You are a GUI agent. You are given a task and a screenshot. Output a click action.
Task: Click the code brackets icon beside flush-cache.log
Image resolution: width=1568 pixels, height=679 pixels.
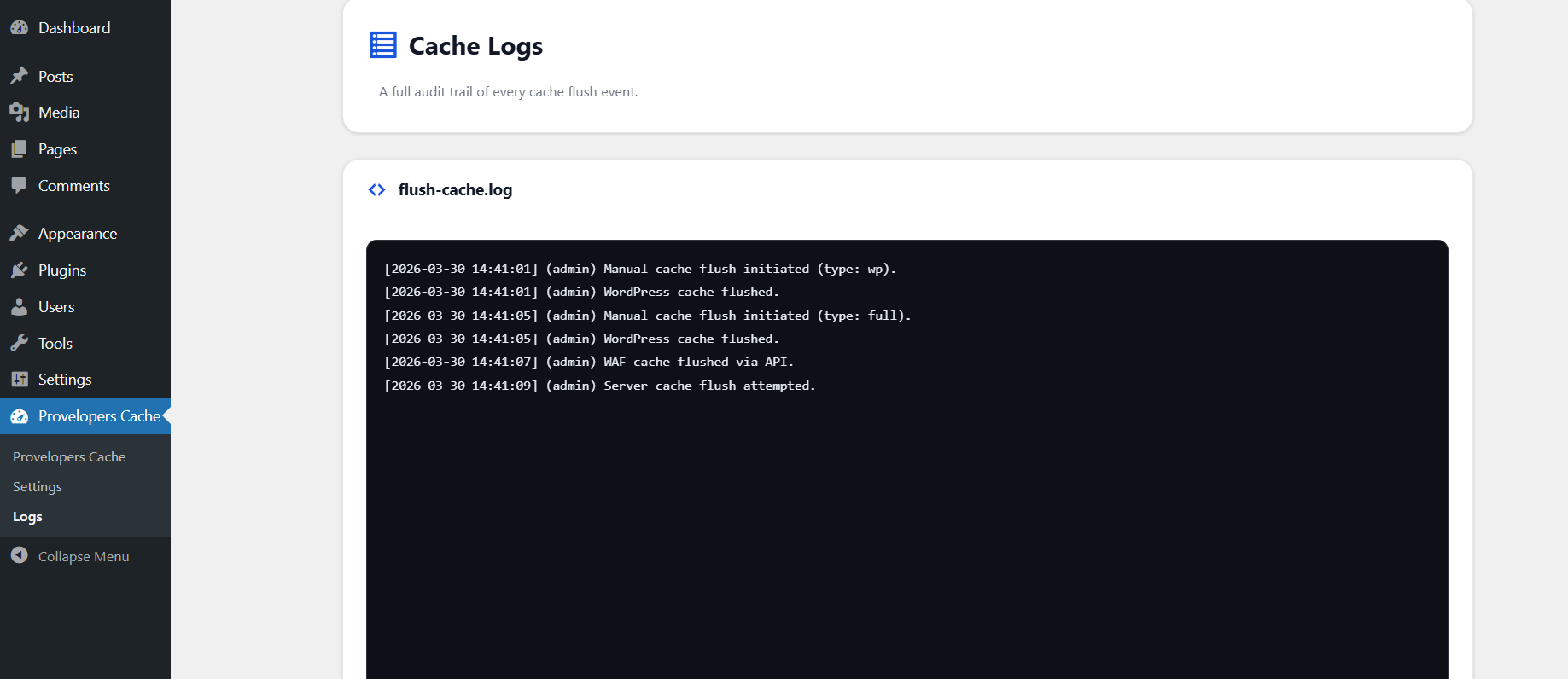click(x=376, y=189)
